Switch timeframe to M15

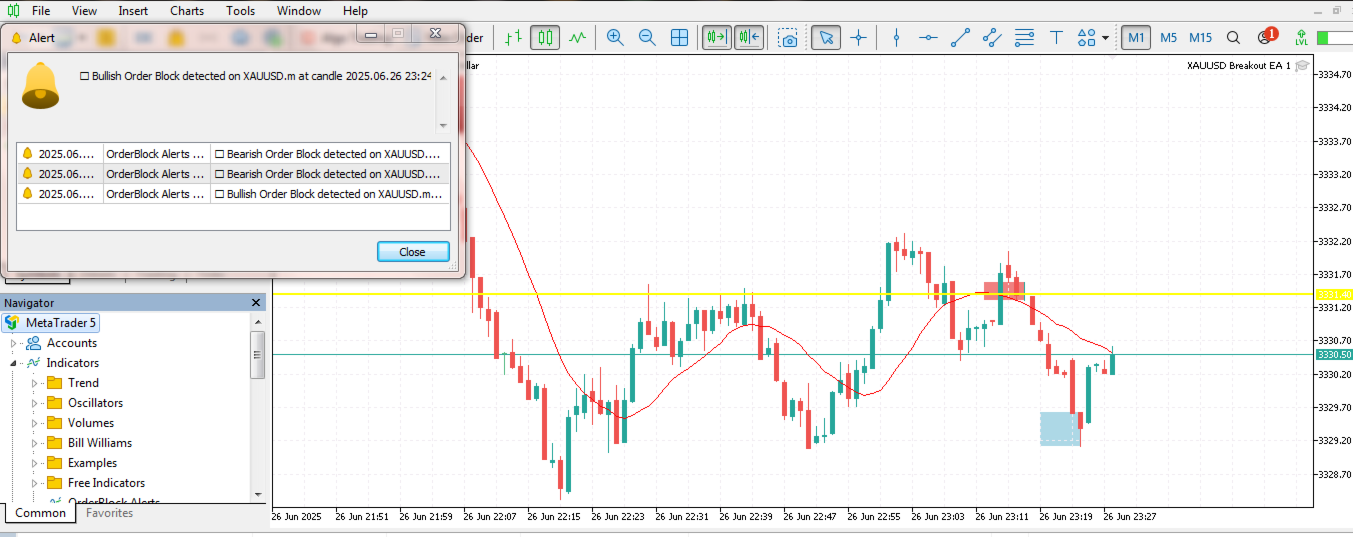pos(1200,38)
